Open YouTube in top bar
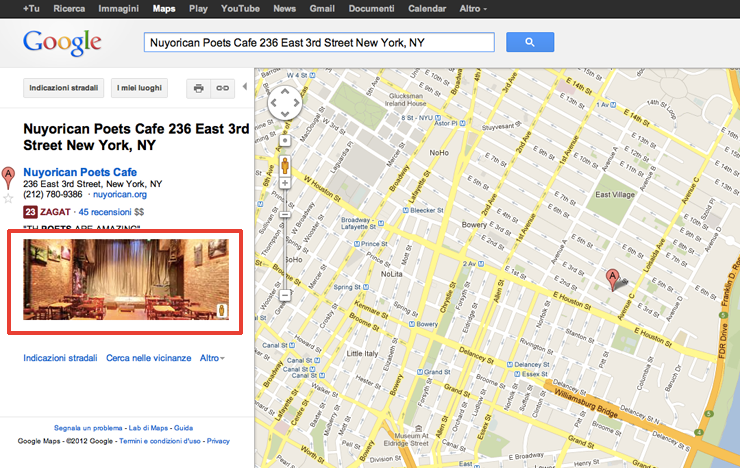 [240, 8]
